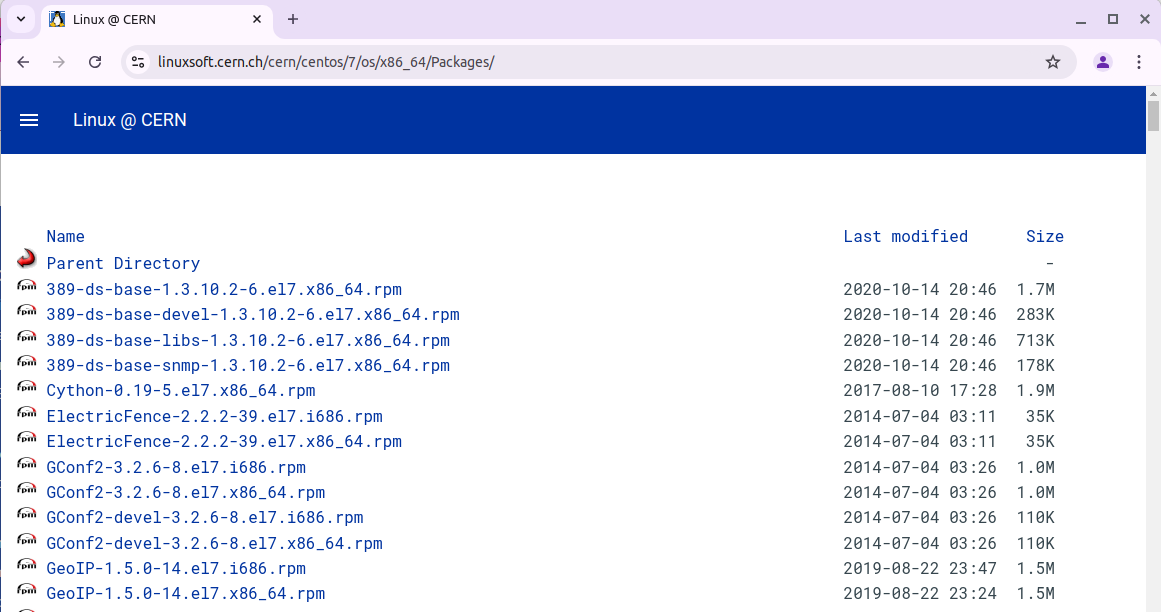The height and width of the screenshot is (612, 1161).
Task: Open the hamburger navigation menu
Action: (x=29, y=120)
